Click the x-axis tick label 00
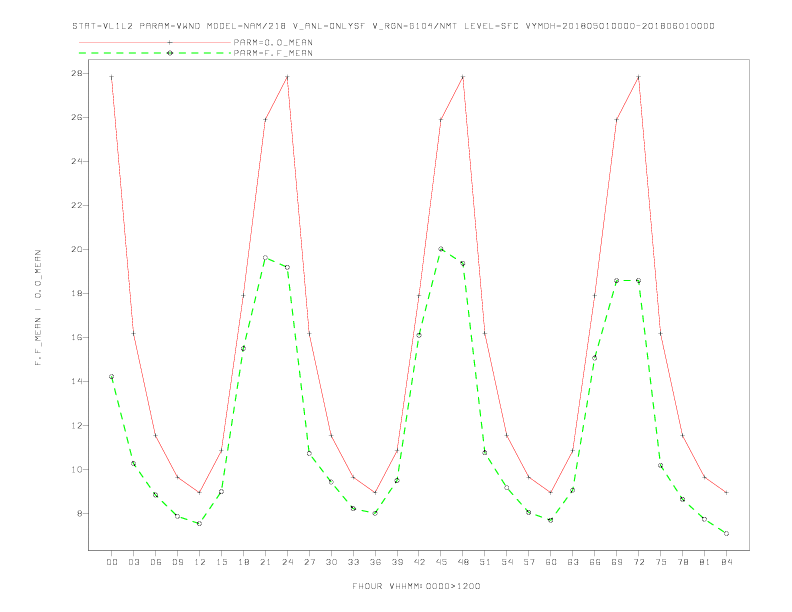The height and width of the screenshot is (612, 792). click(112, 562)
